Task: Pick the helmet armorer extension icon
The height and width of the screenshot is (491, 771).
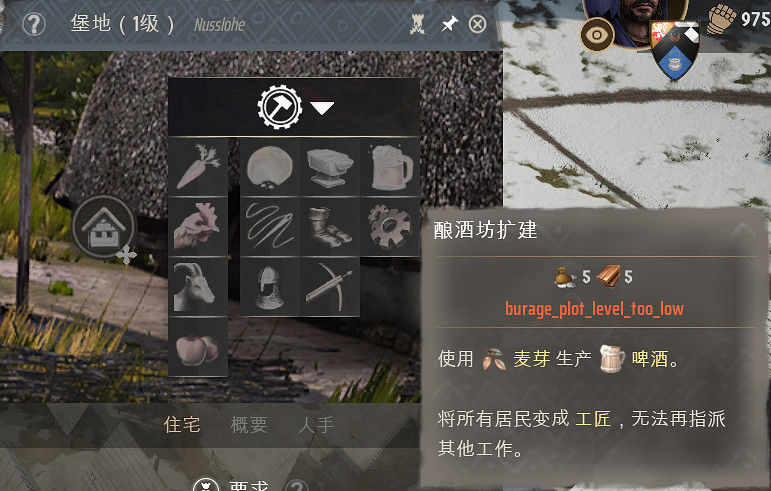Action: point(269,287)
